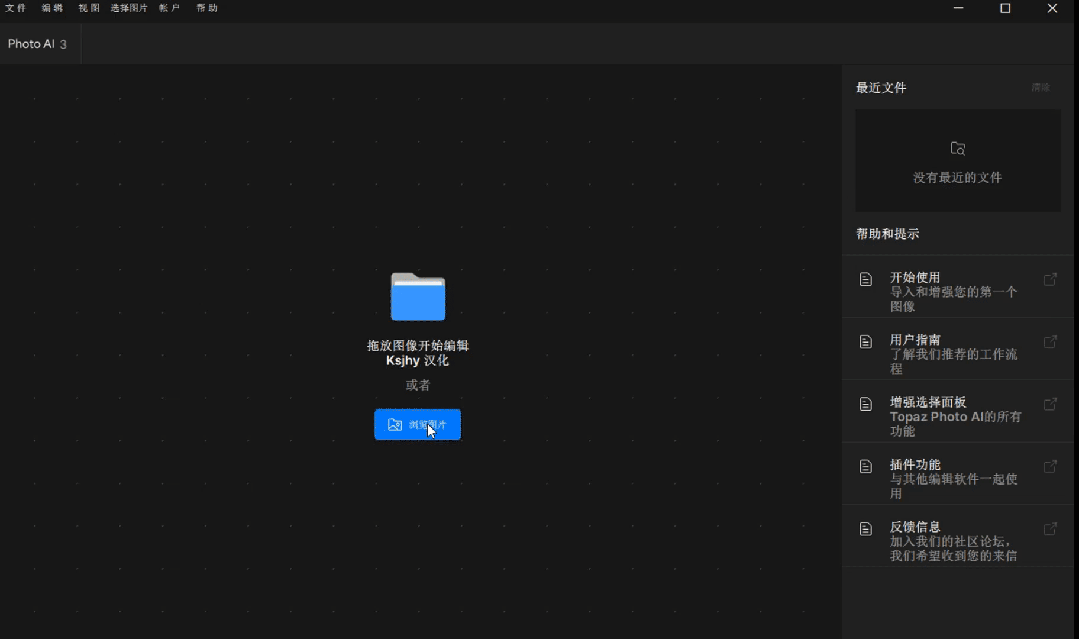Click document icon beside 用户指南
Viewport: 1079px width, 639px height.
coord(866,341)
